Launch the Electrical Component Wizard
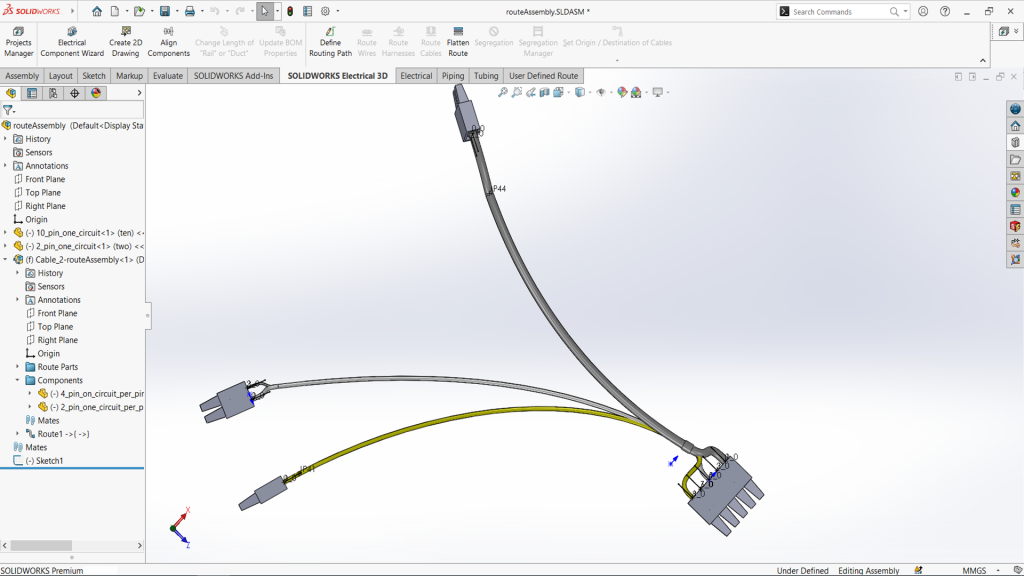Image resolution: width=1024 pixels, height=576 pixels. coord(70,40)
